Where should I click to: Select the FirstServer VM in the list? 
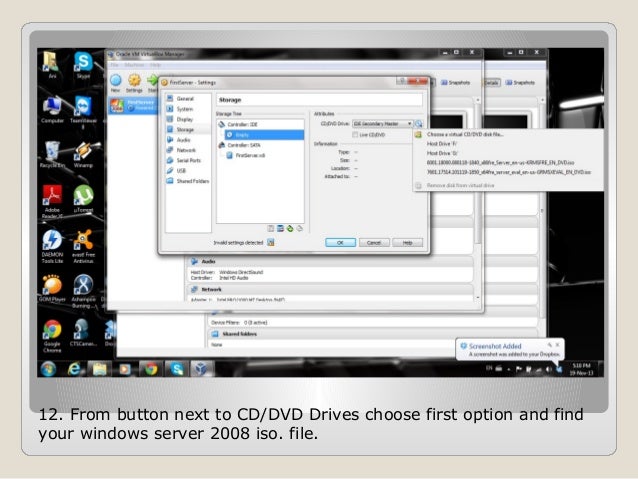(134, 105)
